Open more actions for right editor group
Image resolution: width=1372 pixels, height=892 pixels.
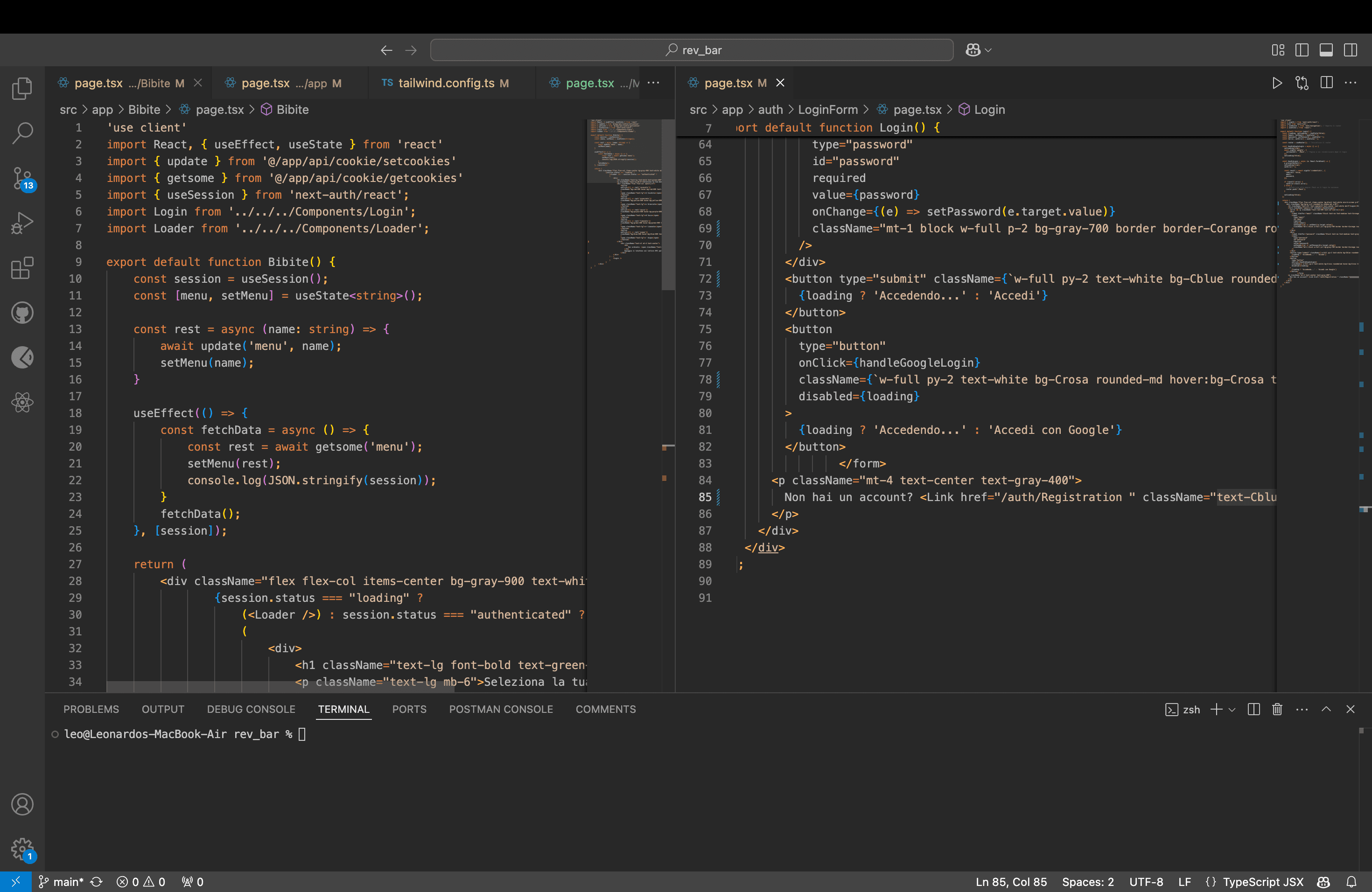point(1350,83)
